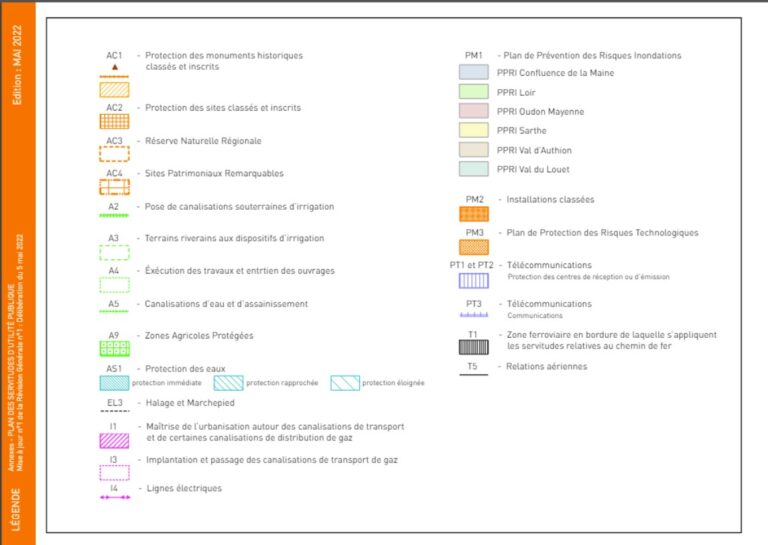
Task: Click the PT1 et PT2 blue striped box
Action: [x=473, y=281]
